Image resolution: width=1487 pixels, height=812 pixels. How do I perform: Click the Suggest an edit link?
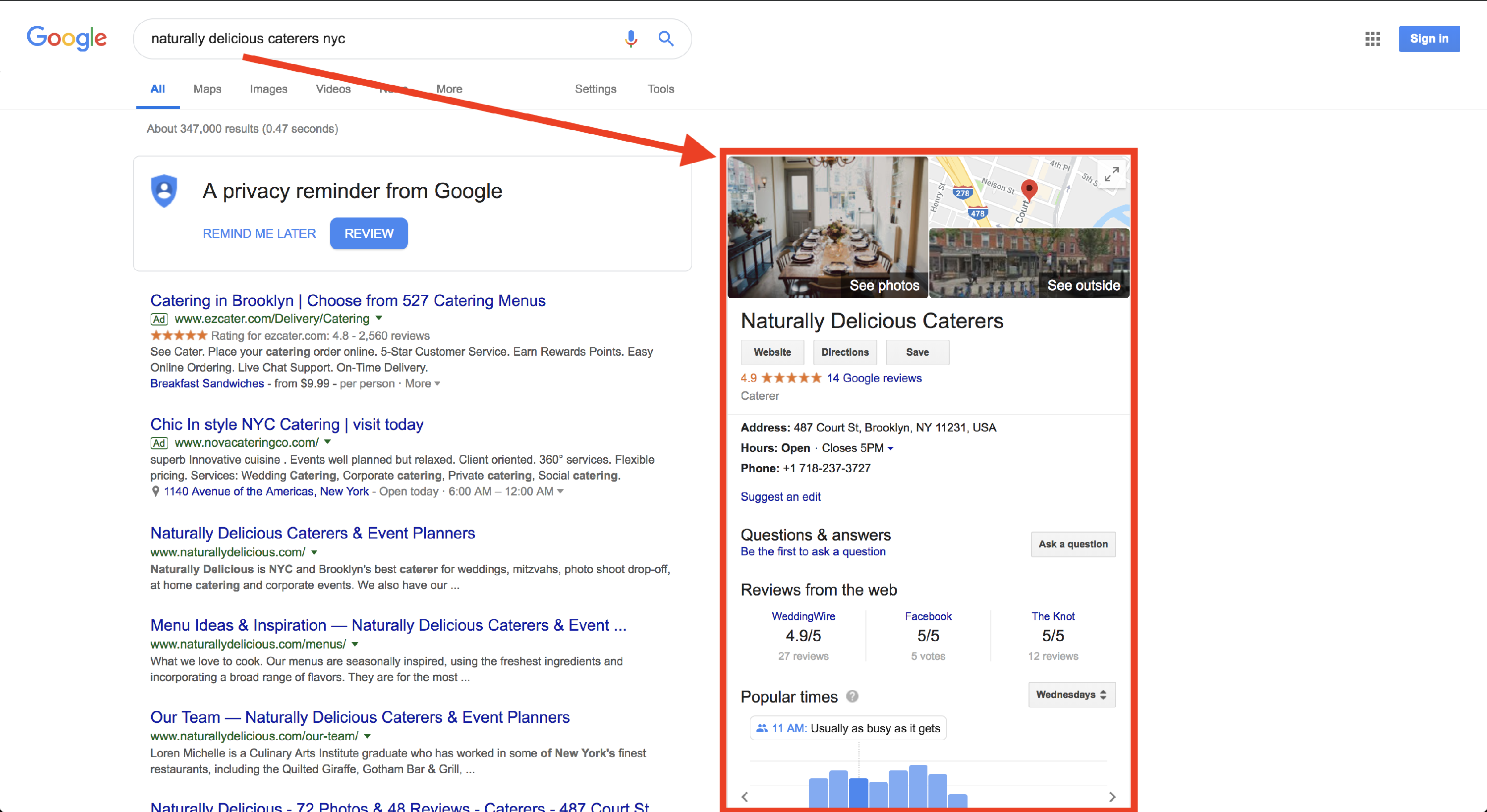[x=781, y=497]
